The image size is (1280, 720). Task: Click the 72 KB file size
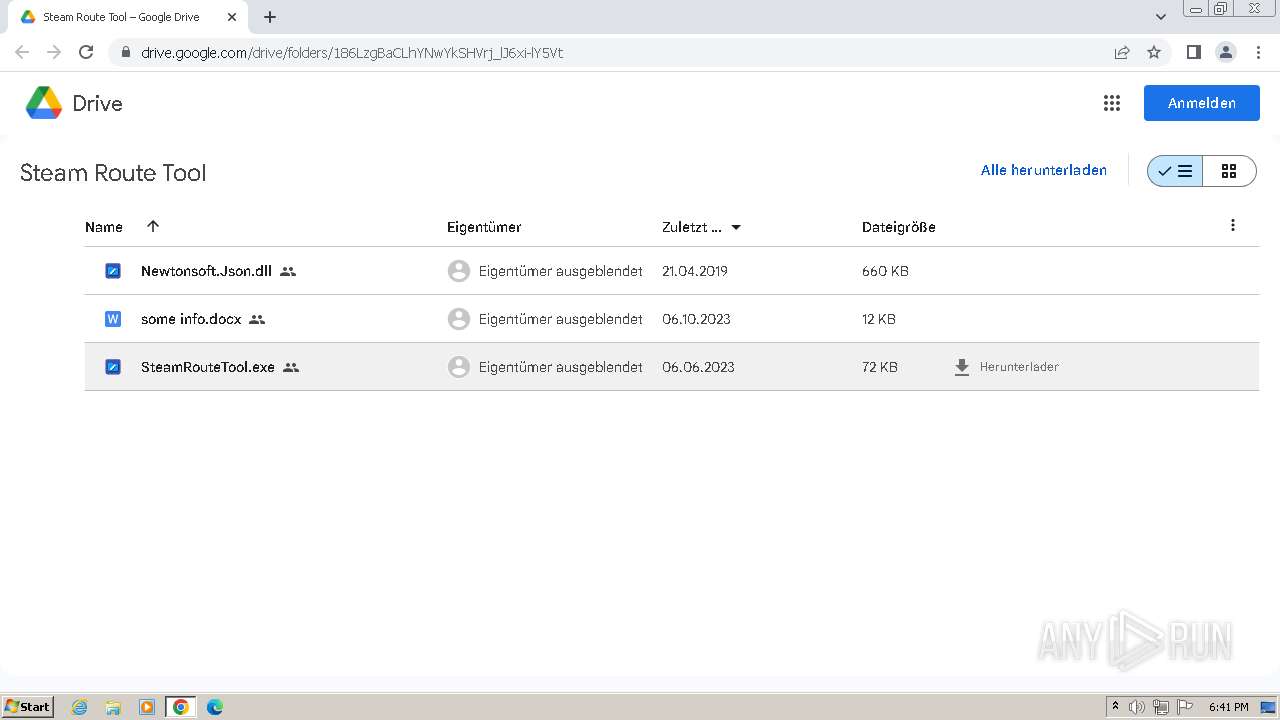[880, 367]
